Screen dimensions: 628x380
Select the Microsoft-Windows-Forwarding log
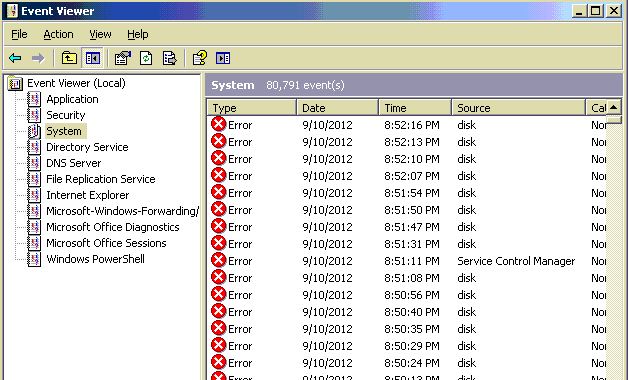pos(122,211)
